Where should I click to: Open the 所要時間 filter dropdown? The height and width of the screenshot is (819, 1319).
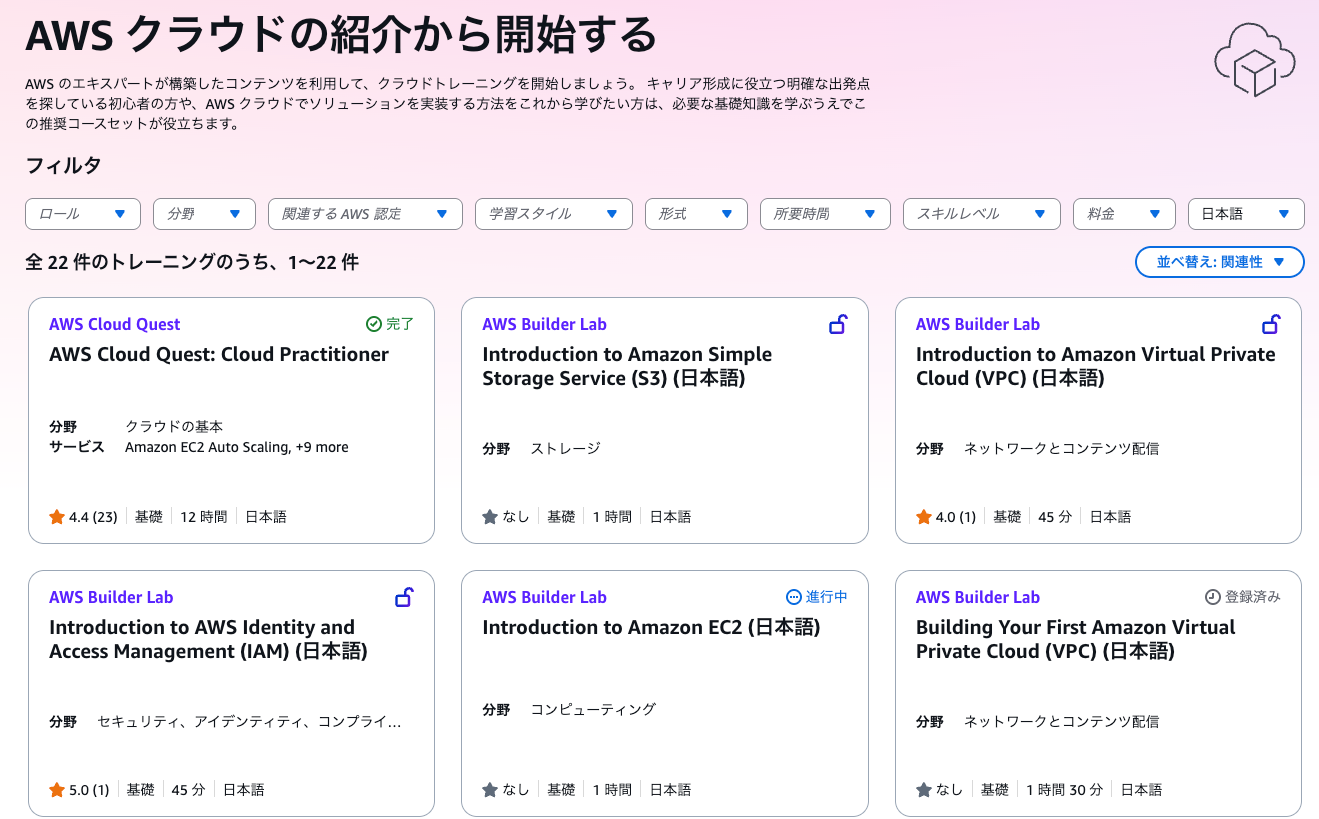tap(825, 214)
